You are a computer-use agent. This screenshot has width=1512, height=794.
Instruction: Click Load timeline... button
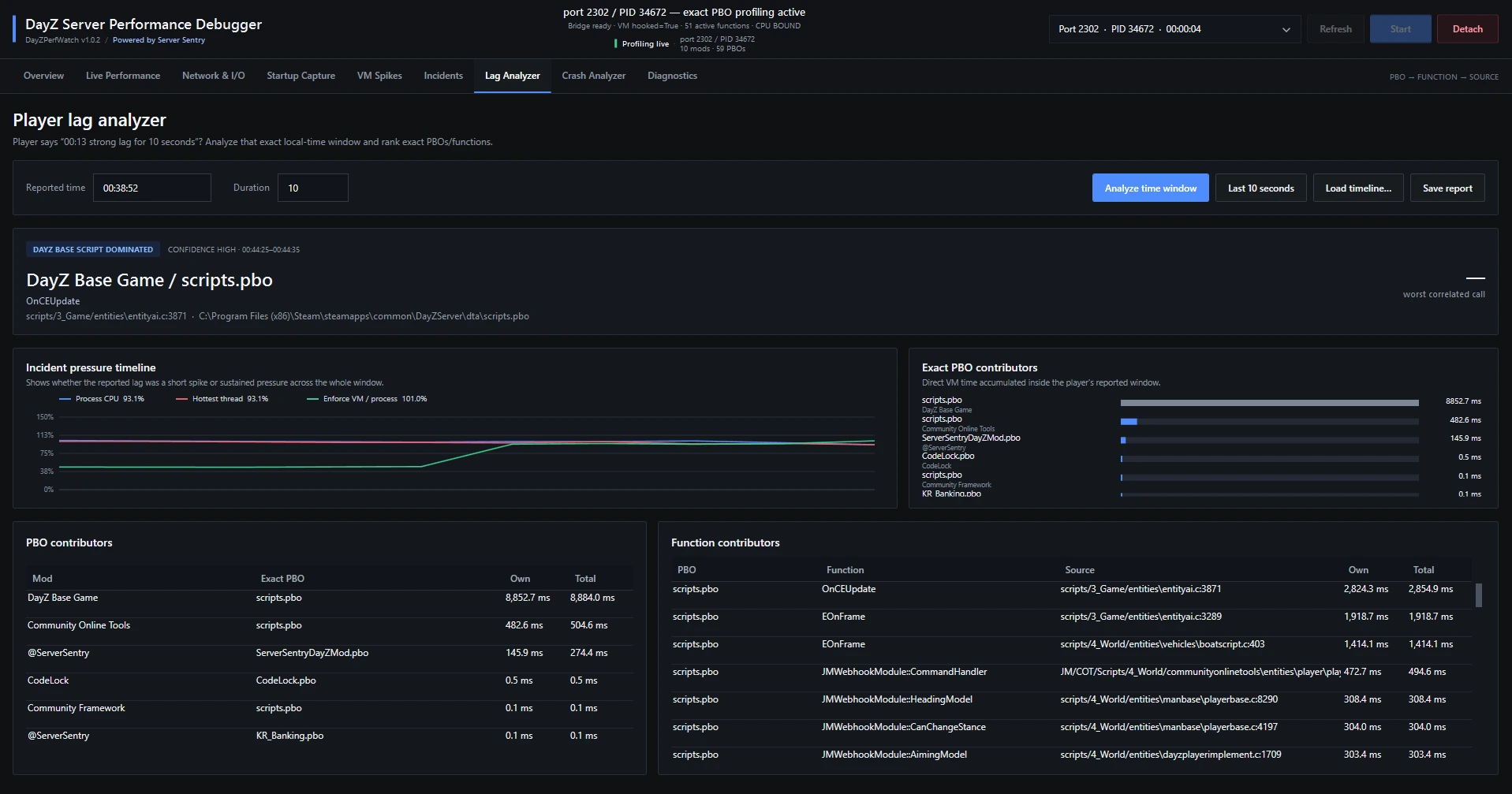click(1358, 188)
